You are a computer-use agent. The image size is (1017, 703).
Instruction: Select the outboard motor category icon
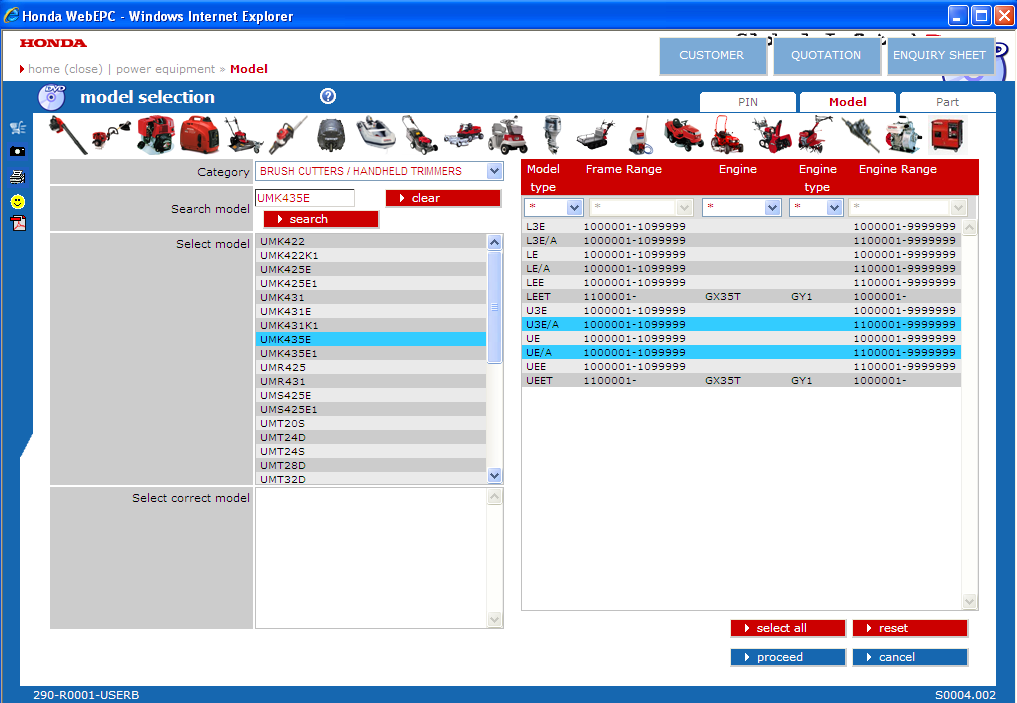[x=553, y=135]
